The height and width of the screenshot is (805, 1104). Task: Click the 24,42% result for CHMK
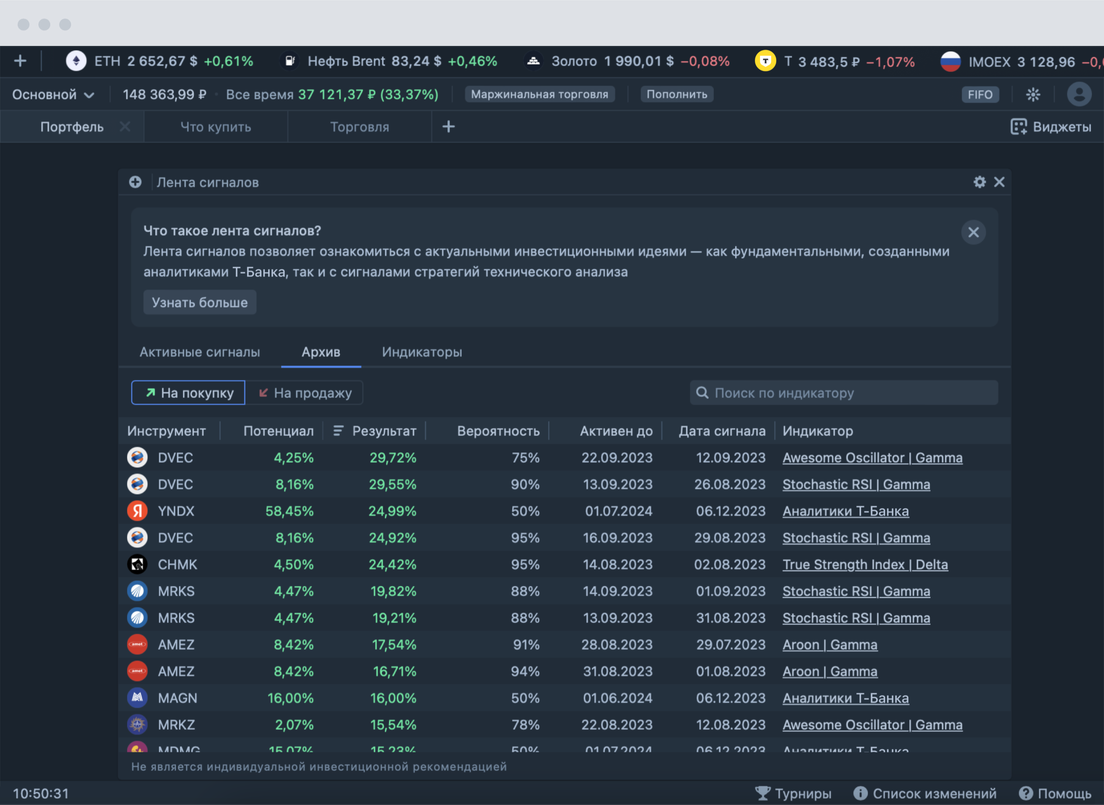(x=392, y=564)
